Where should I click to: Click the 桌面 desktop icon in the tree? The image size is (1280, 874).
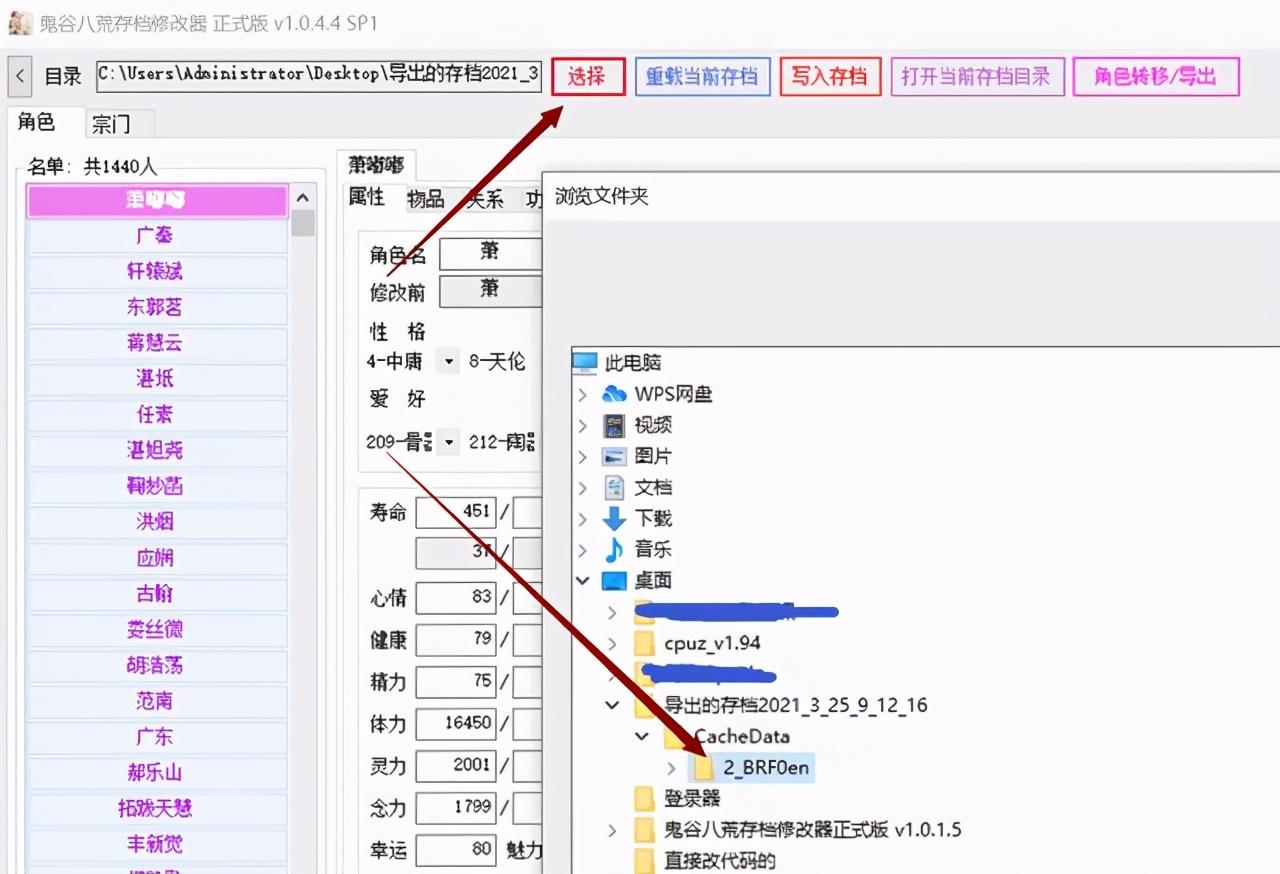pos(614,580)
